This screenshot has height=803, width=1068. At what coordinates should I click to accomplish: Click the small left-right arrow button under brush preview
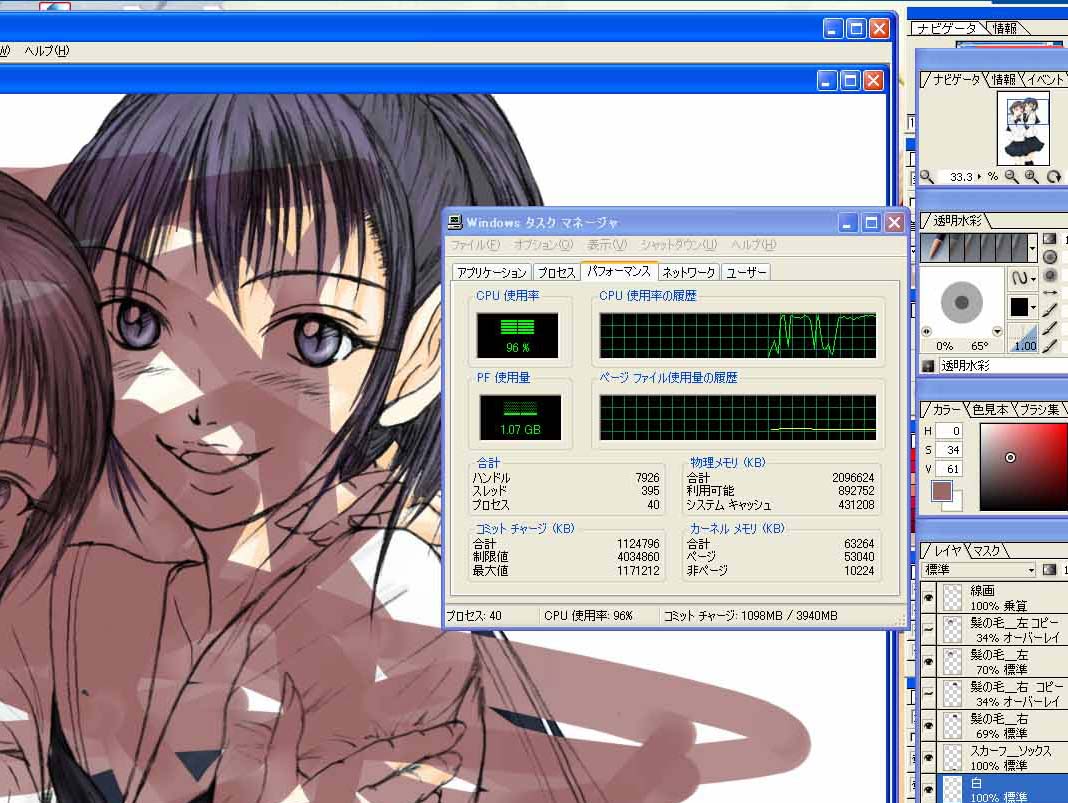(926, 332)
